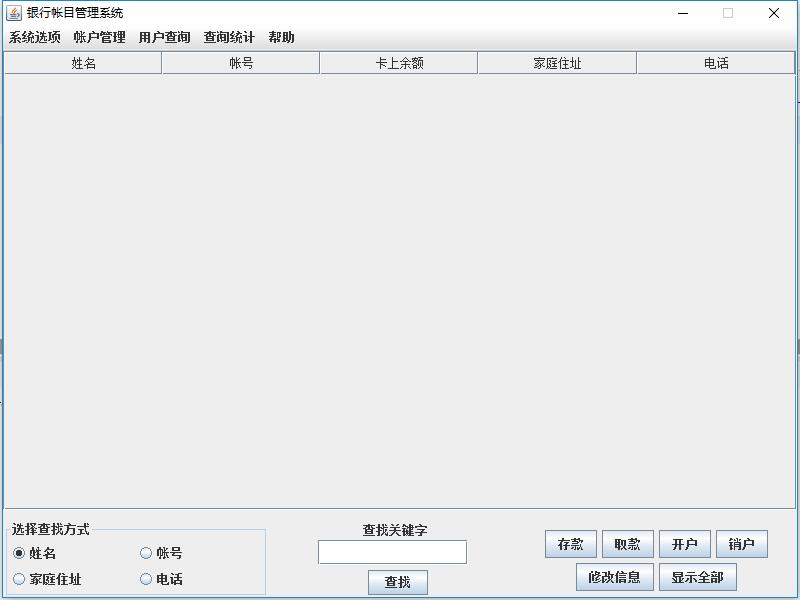800x600 pixels.
Task: Click the 开户 open account button
Action: [685, 543]
